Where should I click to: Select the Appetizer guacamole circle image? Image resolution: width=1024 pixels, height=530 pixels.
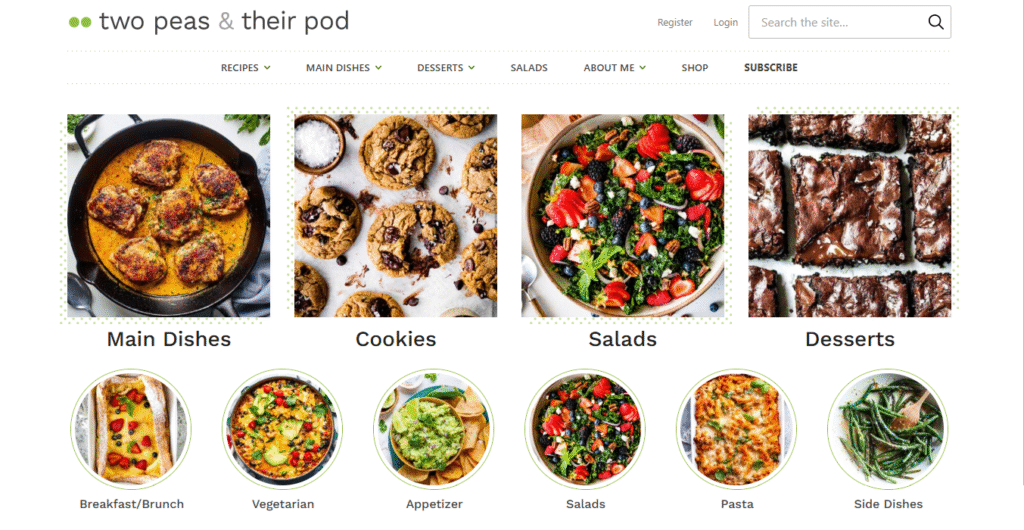coord(434,429)
